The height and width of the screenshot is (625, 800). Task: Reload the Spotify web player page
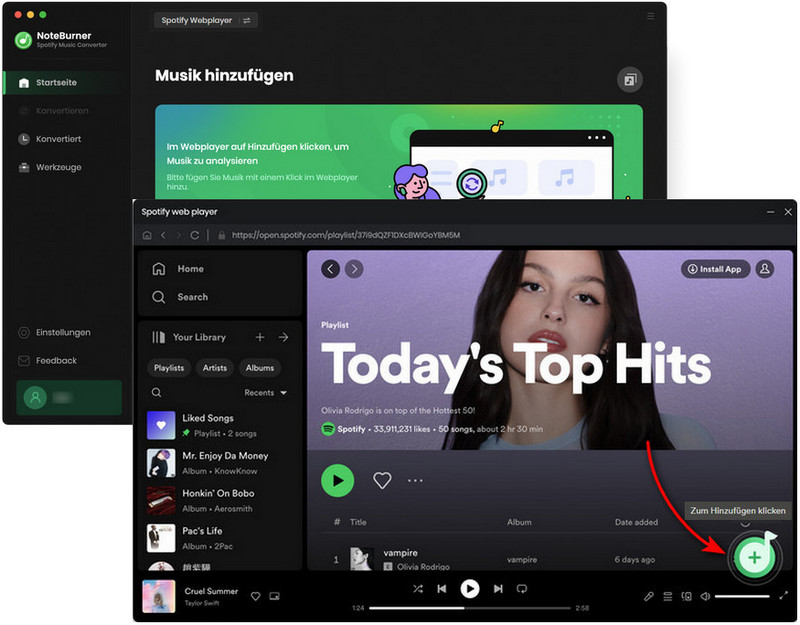point(194,235)
